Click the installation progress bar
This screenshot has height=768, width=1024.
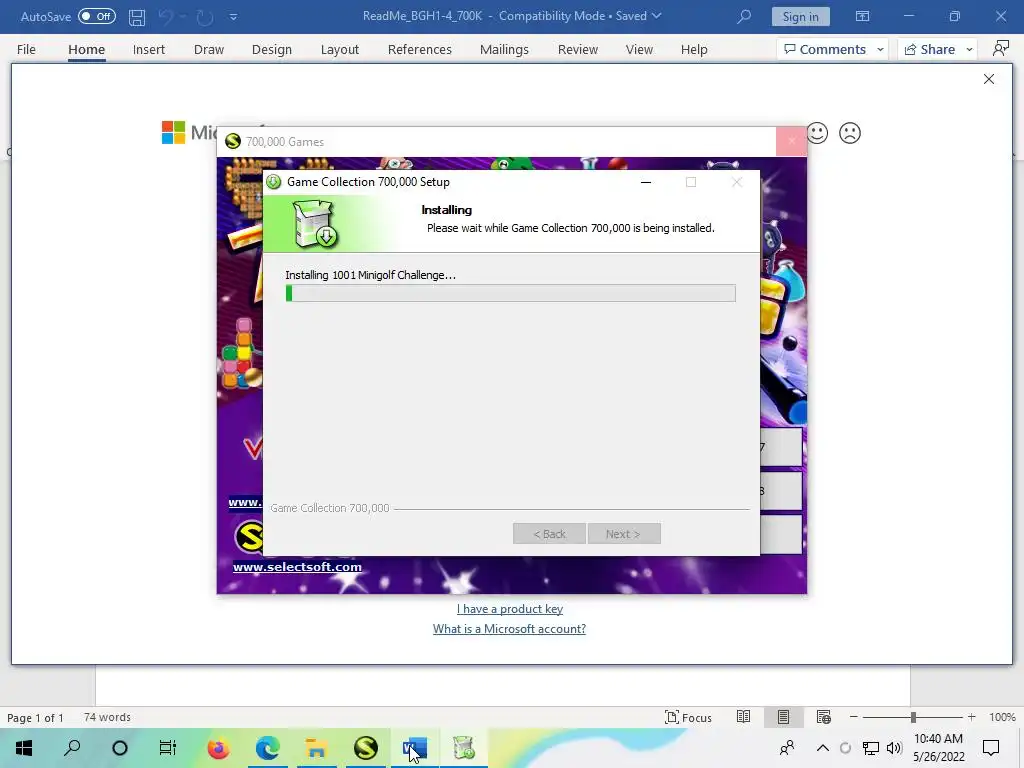[x=511, y=293]
